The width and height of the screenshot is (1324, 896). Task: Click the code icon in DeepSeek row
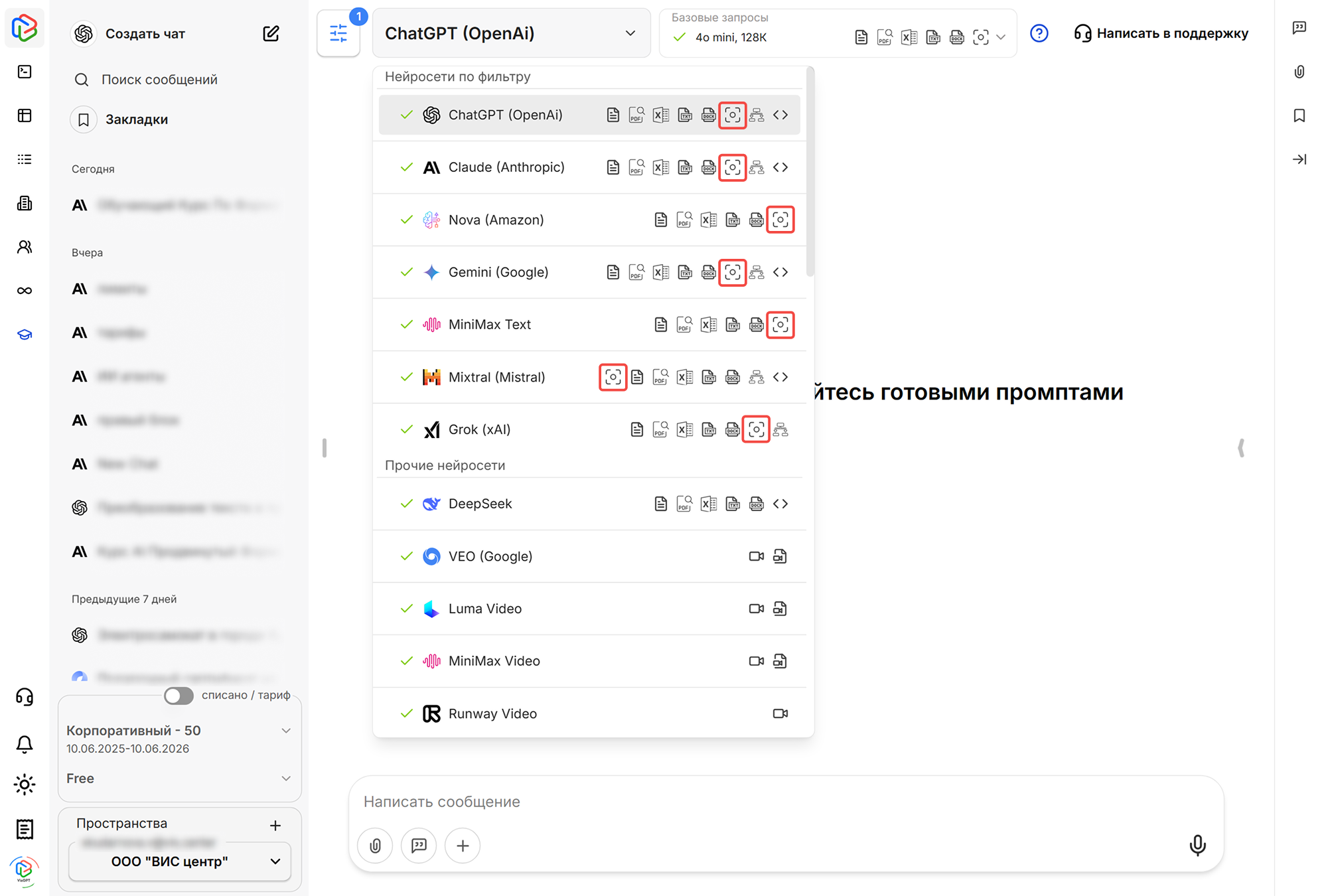(x=780, y=504)
